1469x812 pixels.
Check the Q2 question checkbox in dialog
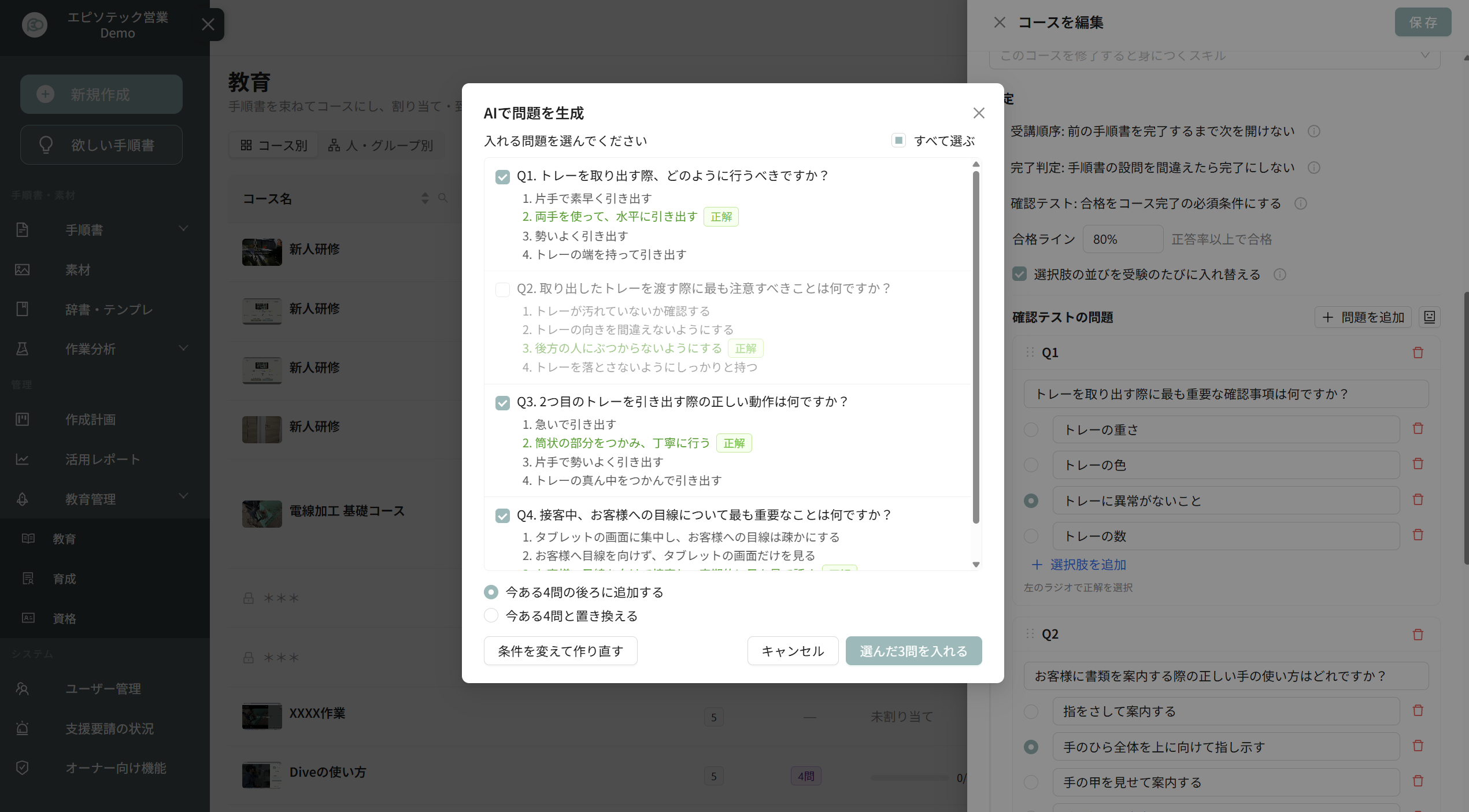[502, 289]
